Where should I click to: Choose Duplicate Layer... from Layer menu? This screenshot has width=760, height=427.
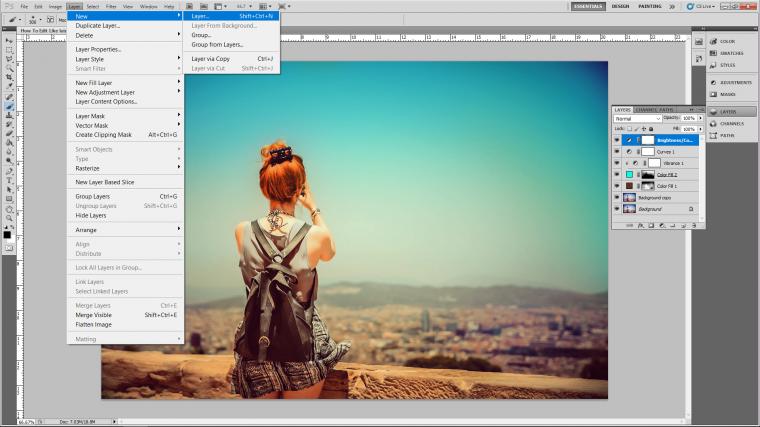[125, 26]
